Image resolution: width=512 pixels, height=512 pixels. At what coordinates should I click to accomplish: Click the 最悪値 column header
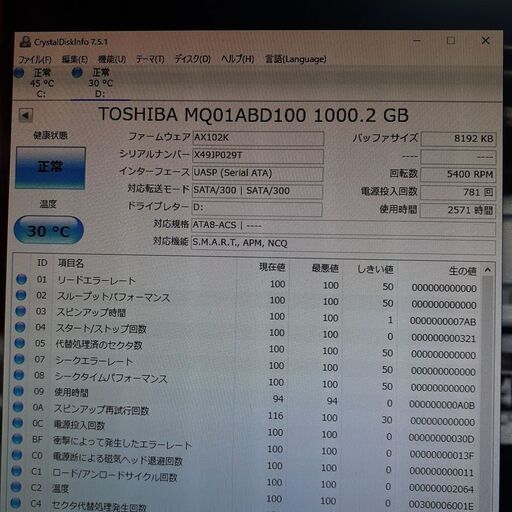[325, 268]
